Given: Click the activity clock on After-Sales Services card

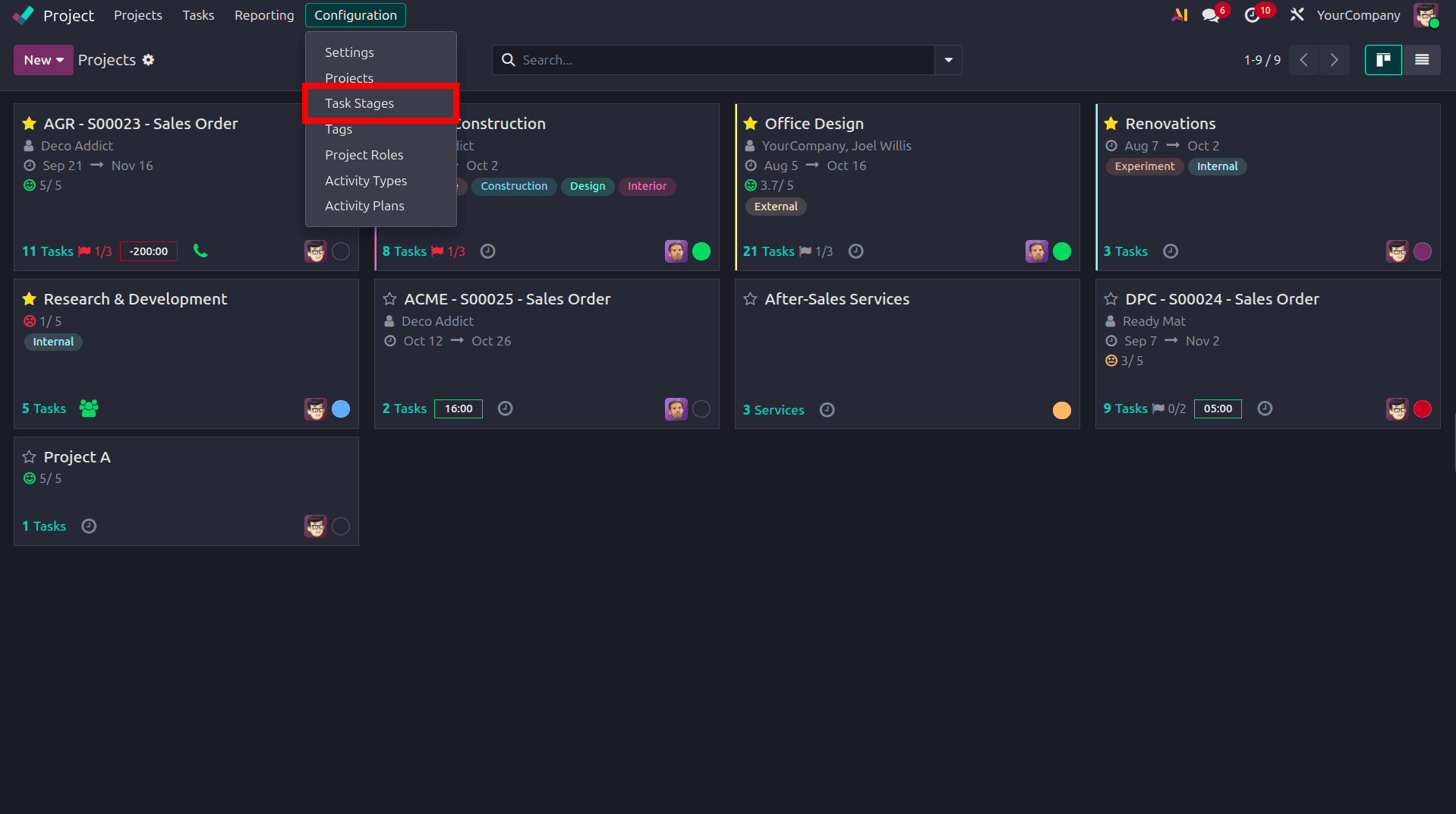Looking at the screenshot, I should (827, 410).
